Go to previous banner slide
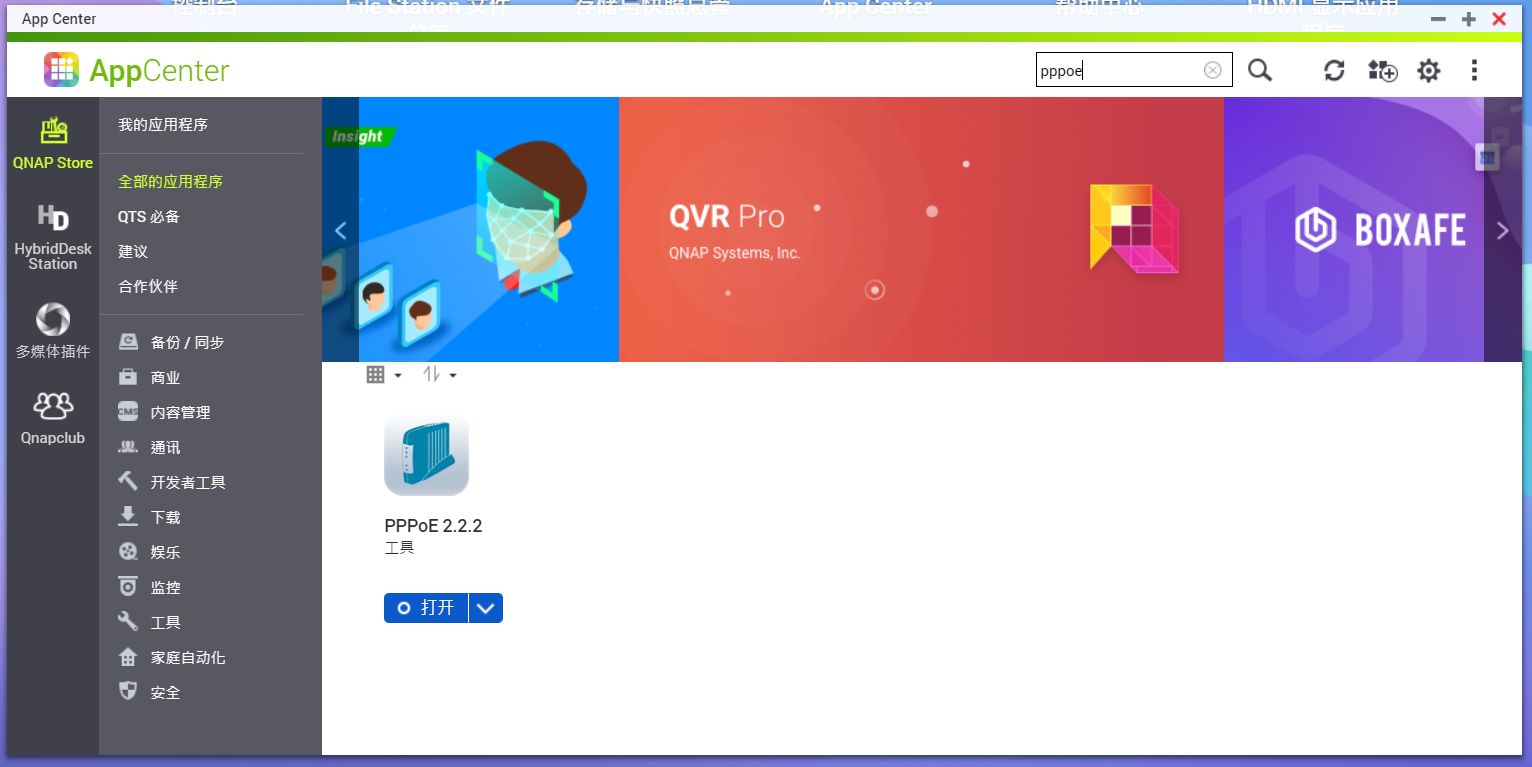Image resolution: width=1532 pixels, height=767 pixels. point(340,231)
